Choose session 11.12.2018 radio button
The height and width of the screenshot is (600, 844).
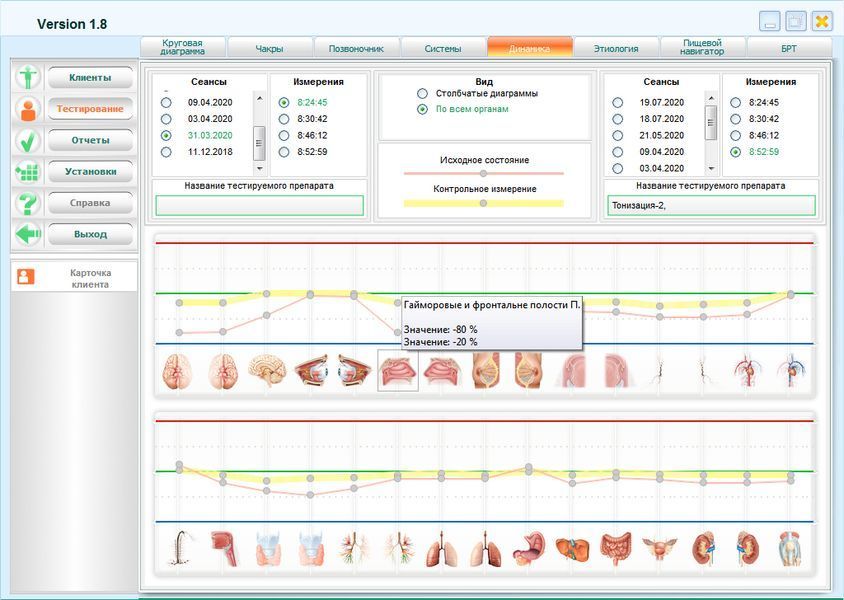(166, 152)
